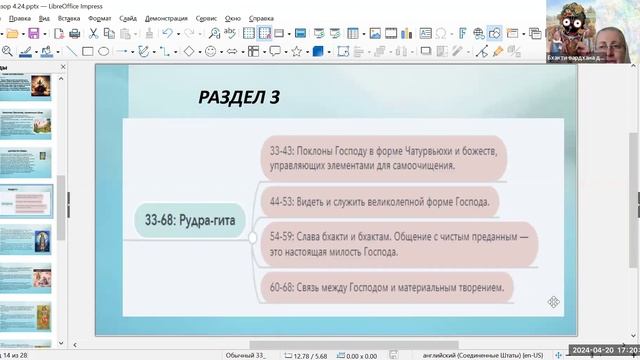Insert a table
This screenshot has height=360, width=640.
coord(353,33)
